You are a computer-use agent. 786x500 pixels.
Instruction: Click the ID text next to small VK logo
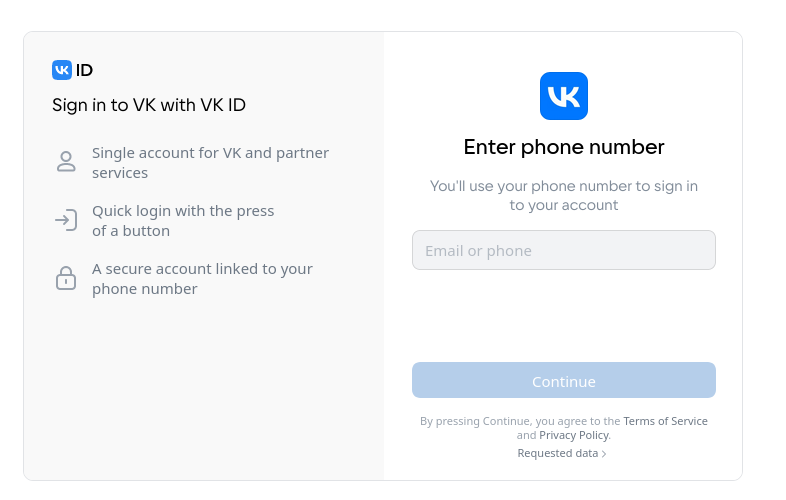point(84,70)
